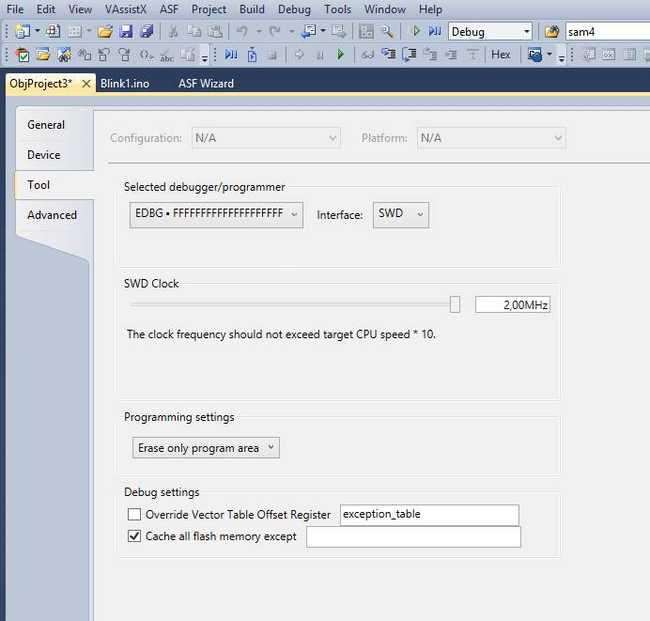
Task: Click the Open File folder icon
Action: coord(107,32)
